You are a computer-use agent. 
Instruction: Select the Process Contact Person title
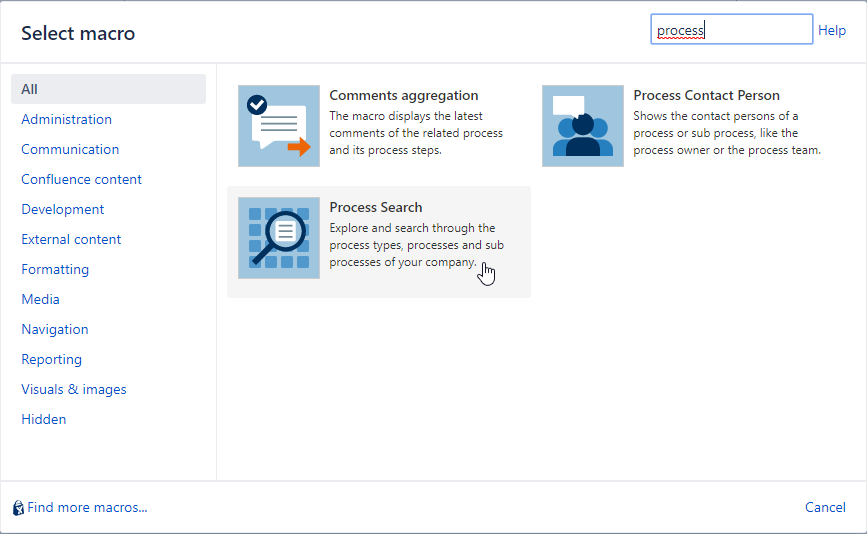pyautogui.click(x=706, y=95)
